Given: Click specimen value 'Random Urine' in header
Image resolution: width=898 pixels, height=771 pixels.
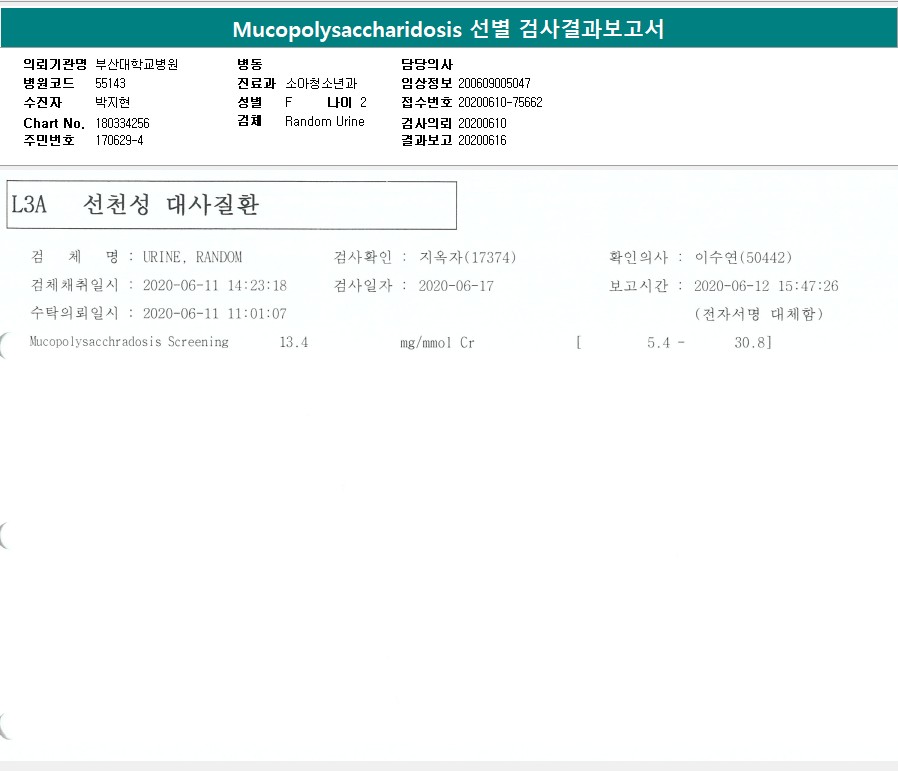Looking at the screenshot, I should [x=325, y=121].
